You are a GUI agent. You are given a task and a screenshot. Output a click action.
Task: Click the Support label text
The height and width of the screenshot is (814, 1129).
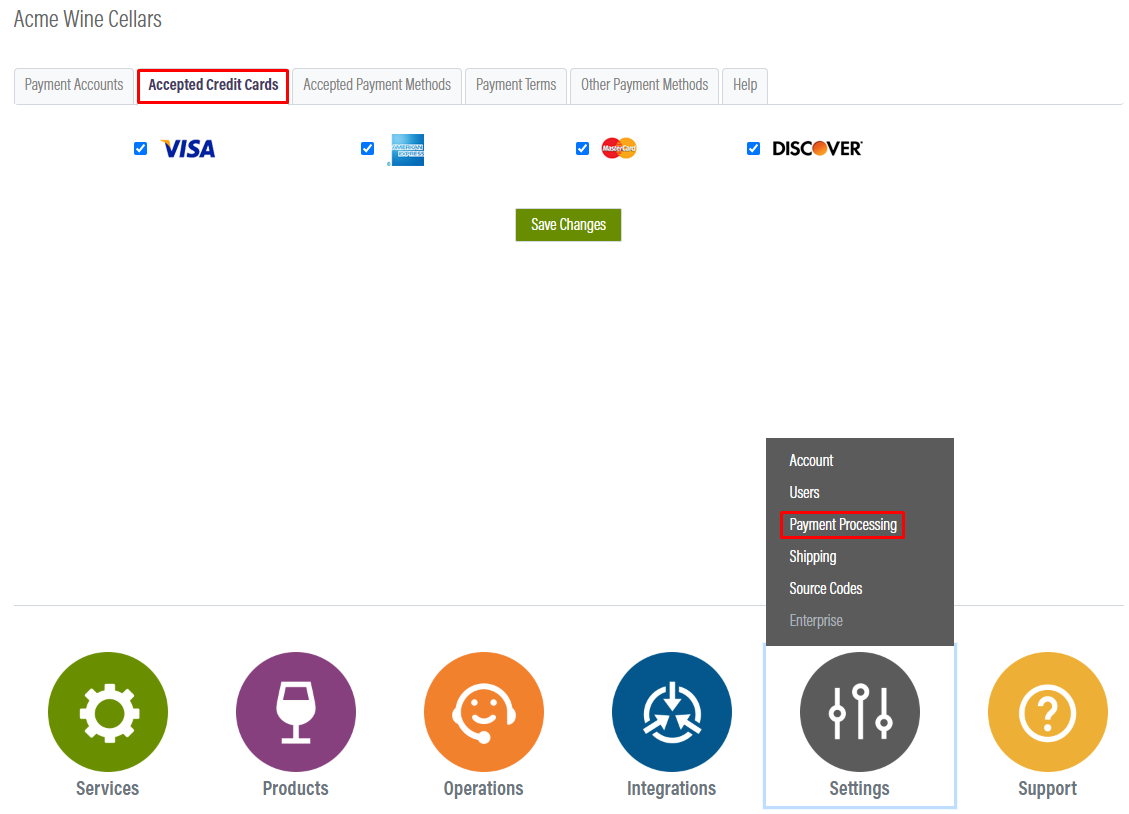[x=1048, y=789]
